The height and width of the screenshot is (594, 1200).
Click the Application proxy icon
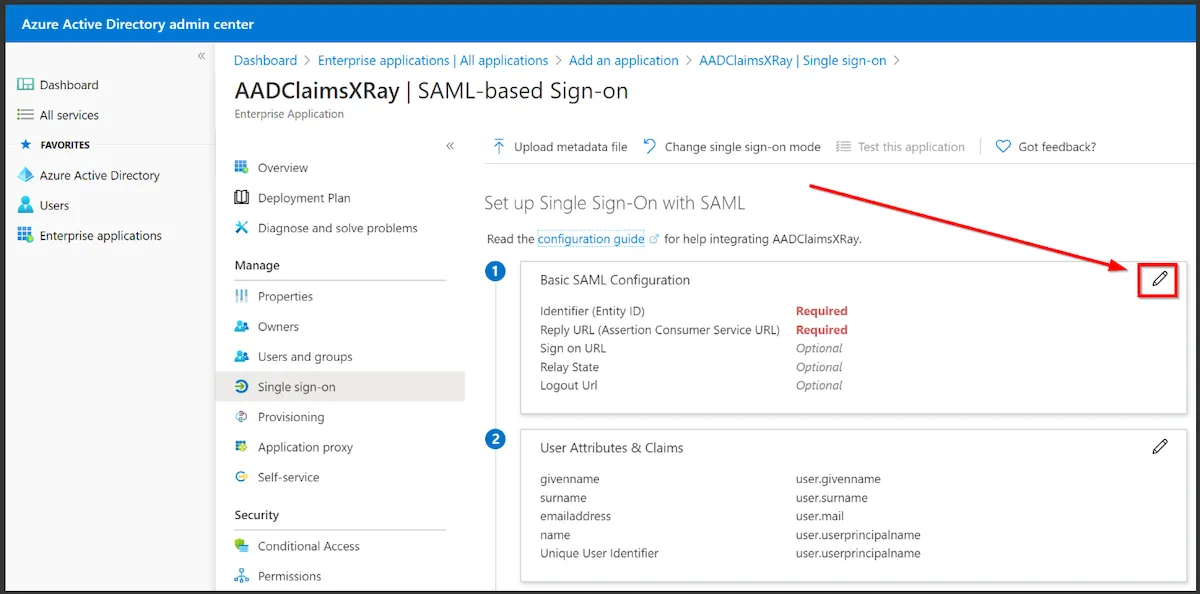[x=241, y=446]
